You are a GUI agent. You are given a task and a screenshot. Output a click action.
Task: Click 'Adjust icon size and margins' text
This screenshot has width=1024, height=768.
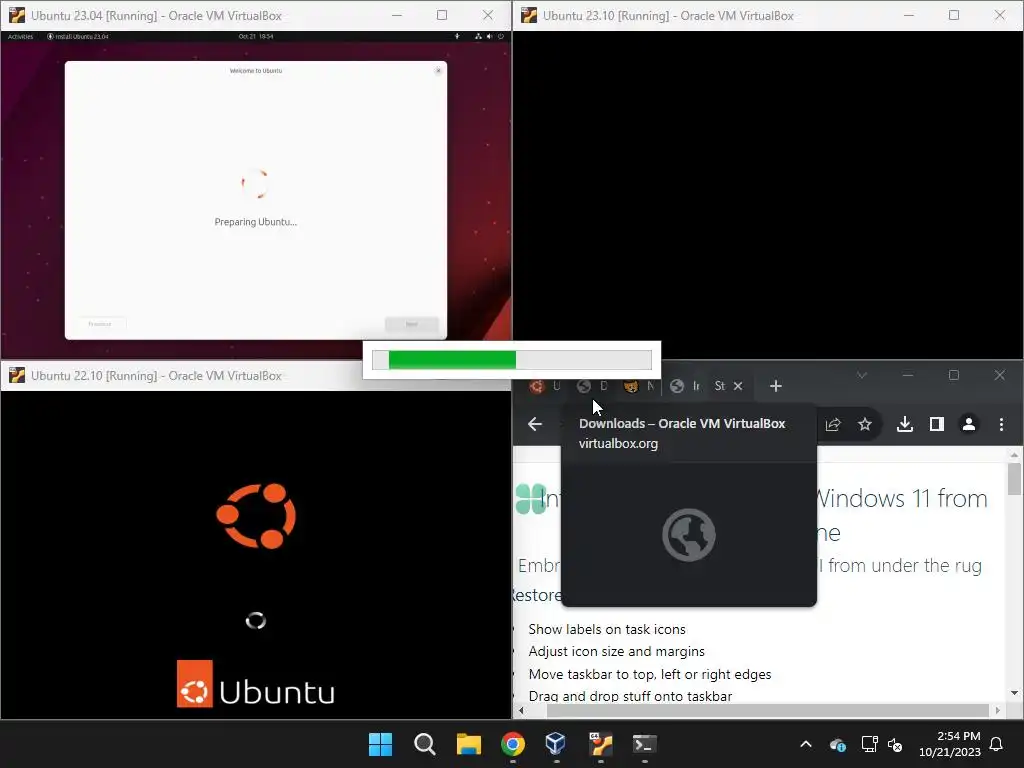coord(616,652)
